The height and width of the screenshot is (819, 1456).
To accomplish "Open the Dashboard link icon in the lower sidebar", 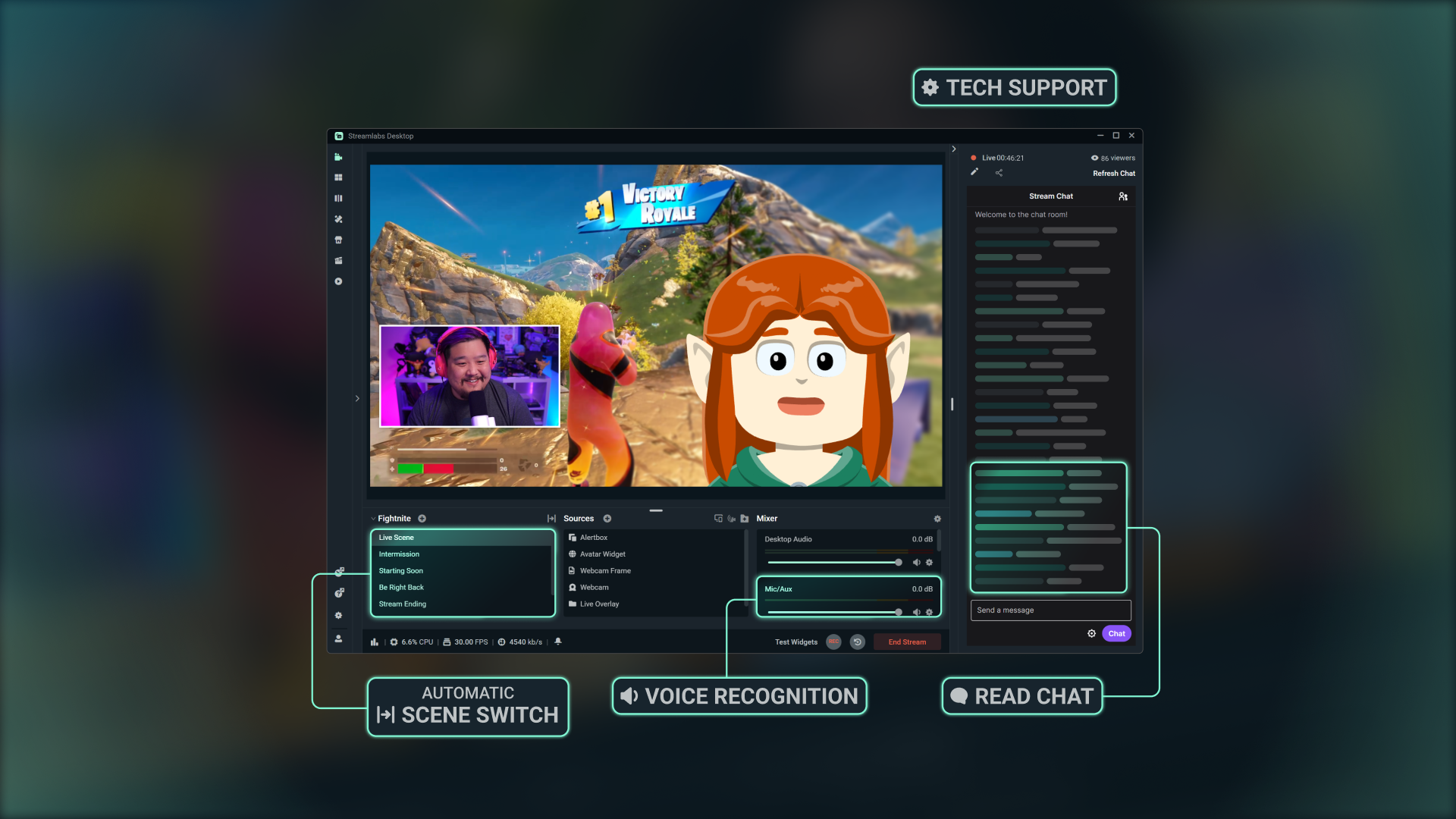I will coord(339,572).
